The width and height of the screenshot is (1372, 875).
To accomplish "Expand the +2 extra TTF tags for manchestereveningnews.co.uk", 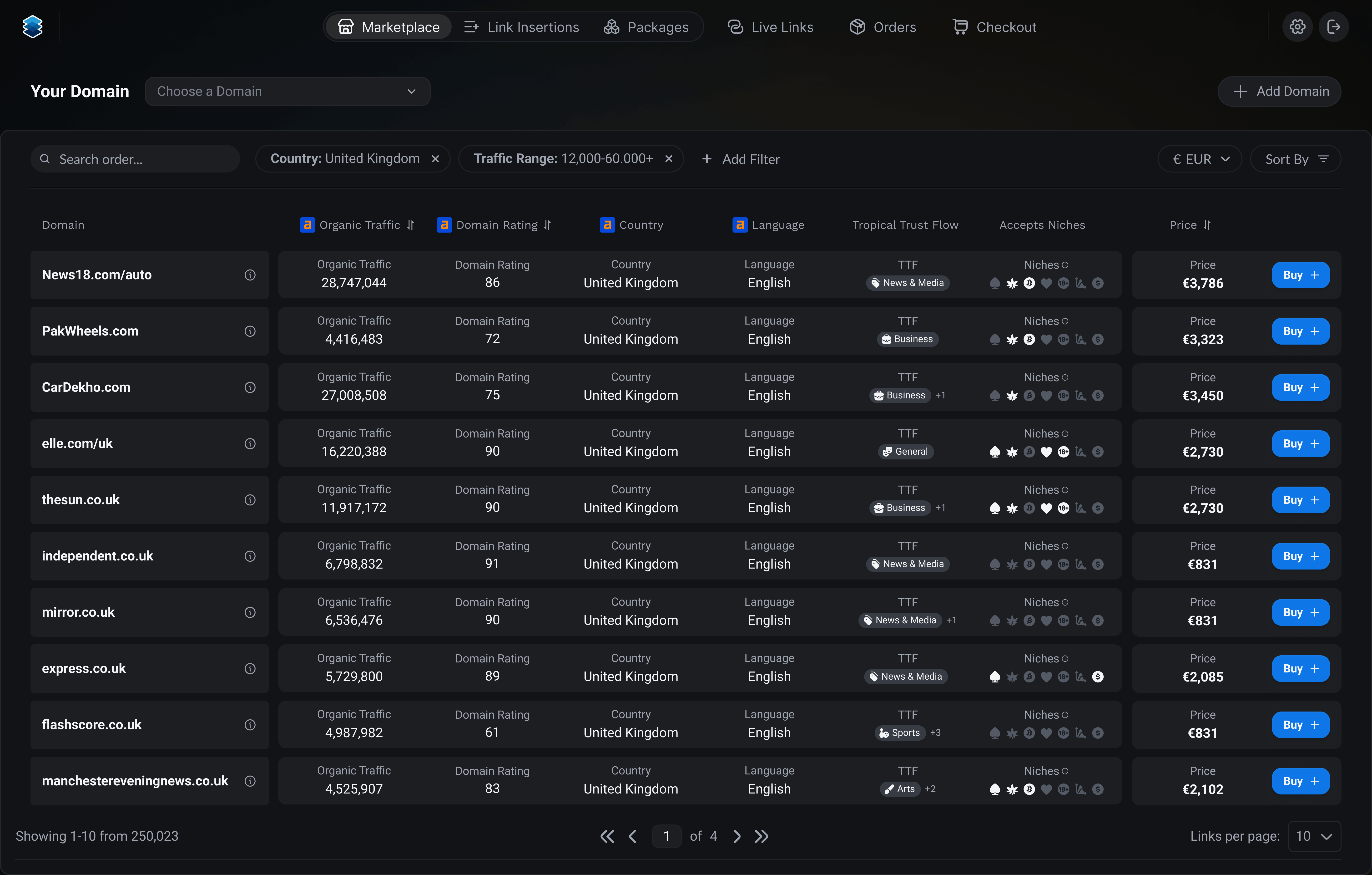I will (930, 789).
